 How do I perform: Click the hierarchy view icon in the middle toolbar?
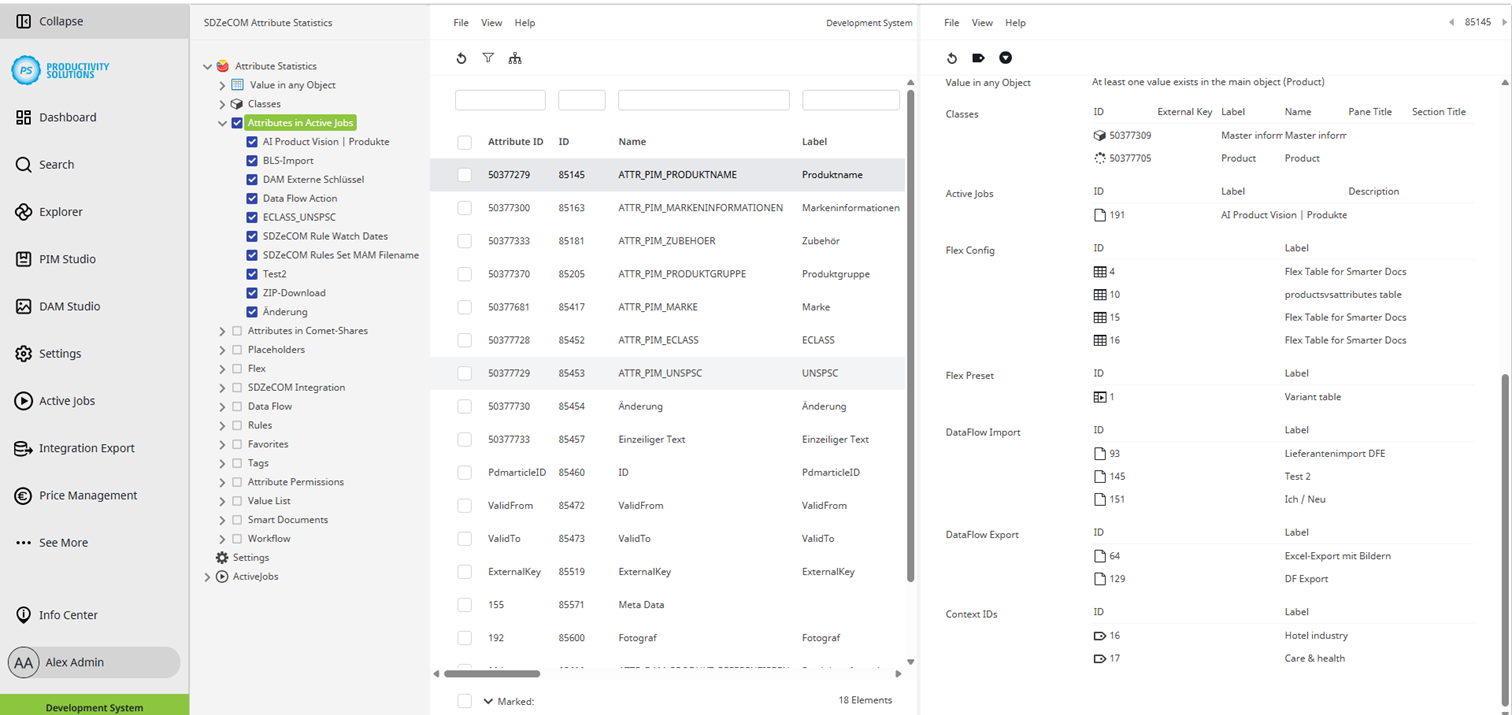click(515, 58)
